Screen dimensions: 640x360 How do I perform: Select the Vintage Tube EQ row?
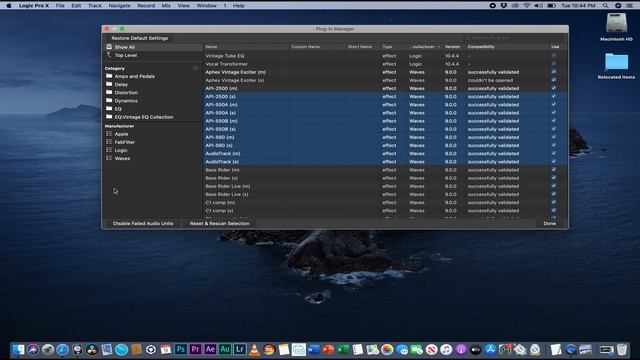385,56
